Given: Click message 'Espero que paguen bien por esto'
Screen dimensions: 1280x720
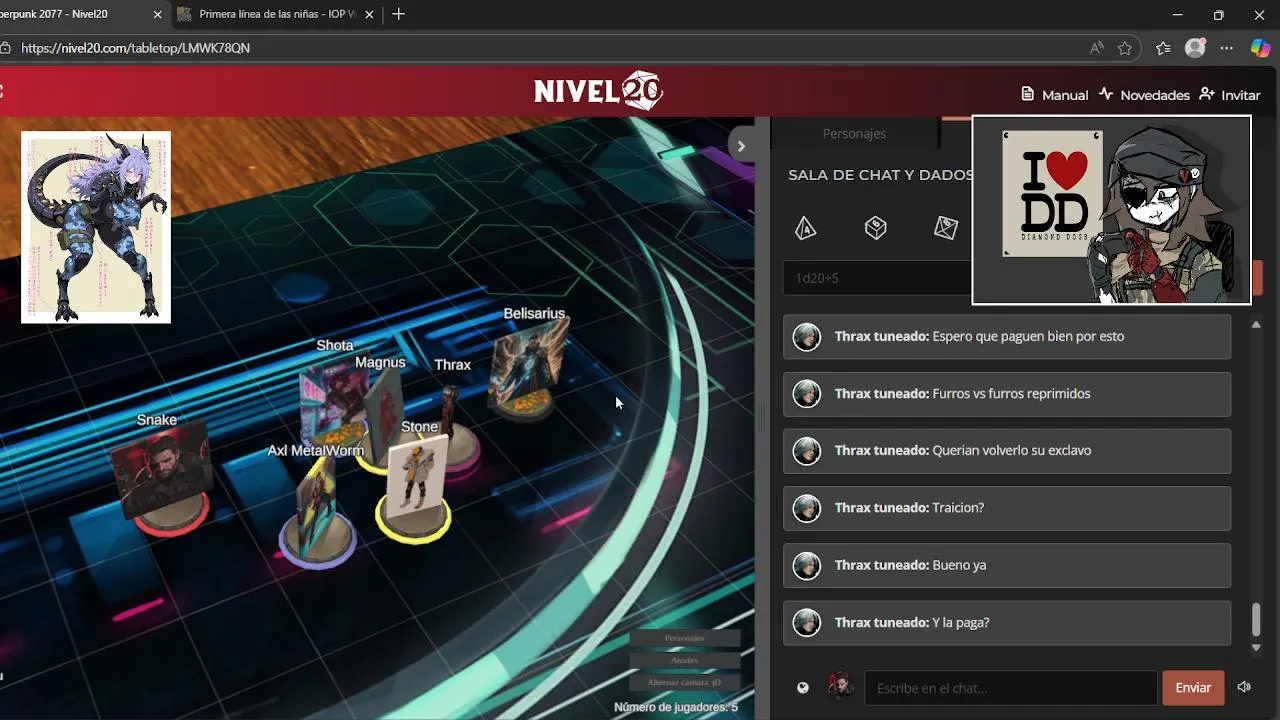Looking at the screenshot, I should coord(1007,337).
